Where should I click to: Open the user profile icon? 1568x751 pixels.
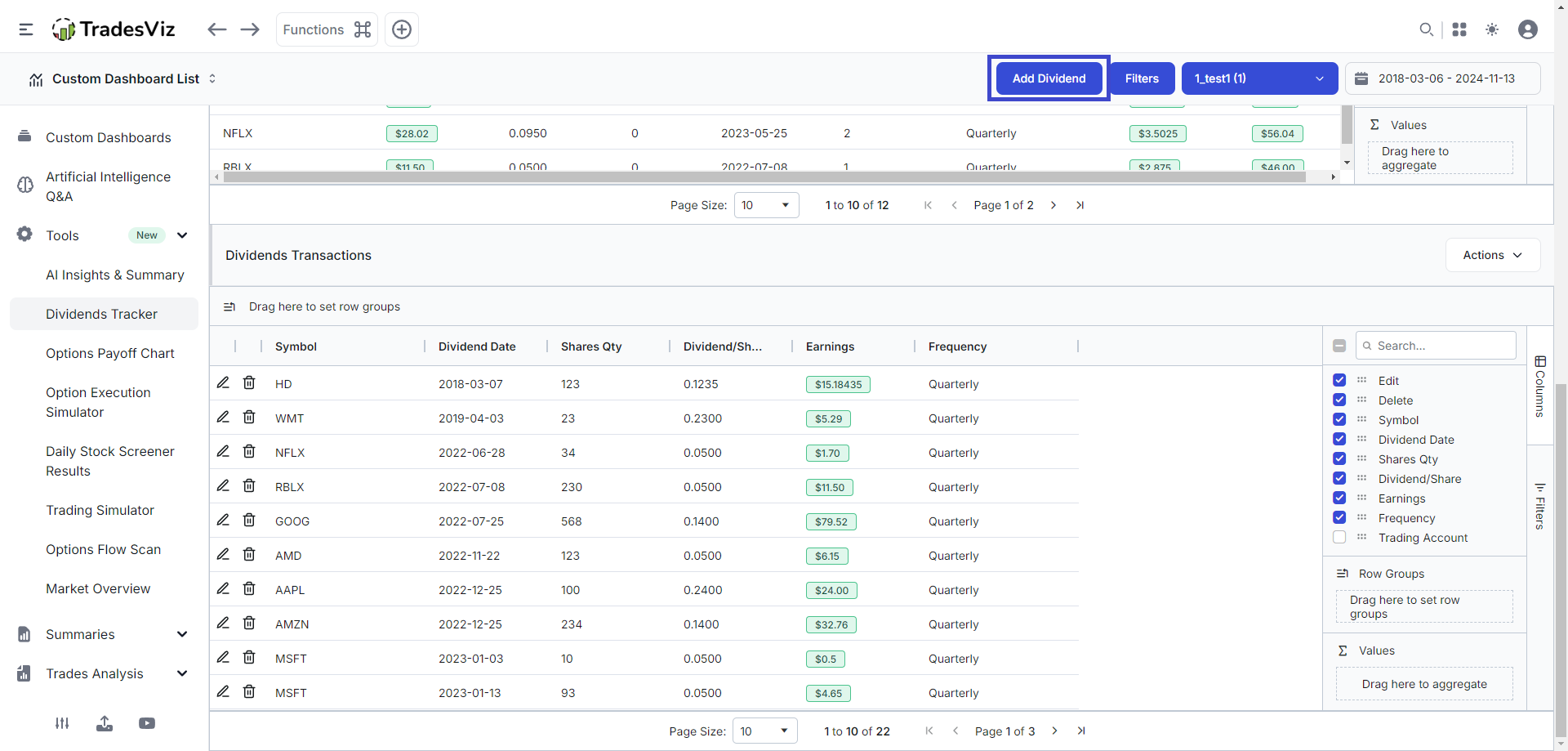click(x=1528, y=29)
